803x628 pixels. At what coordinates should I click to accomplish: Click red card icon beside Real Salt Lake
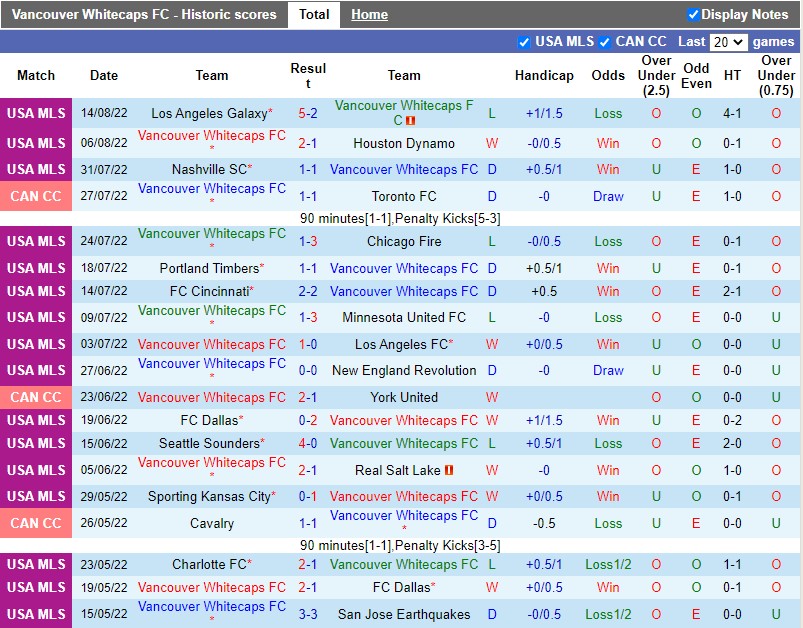click(449, 470)
